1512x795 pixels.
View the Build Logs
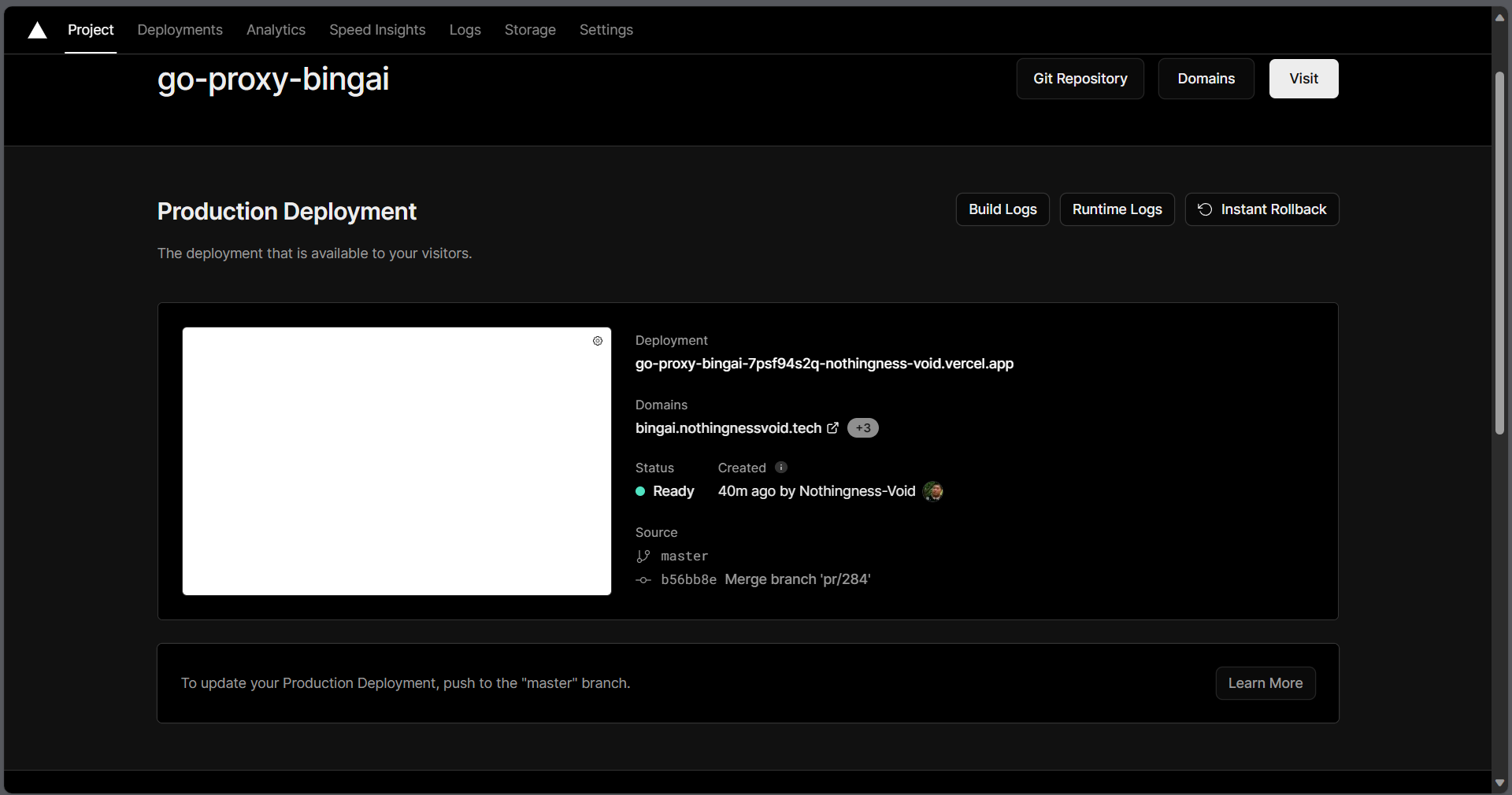pyautogui.click(x=1002, y=209)
